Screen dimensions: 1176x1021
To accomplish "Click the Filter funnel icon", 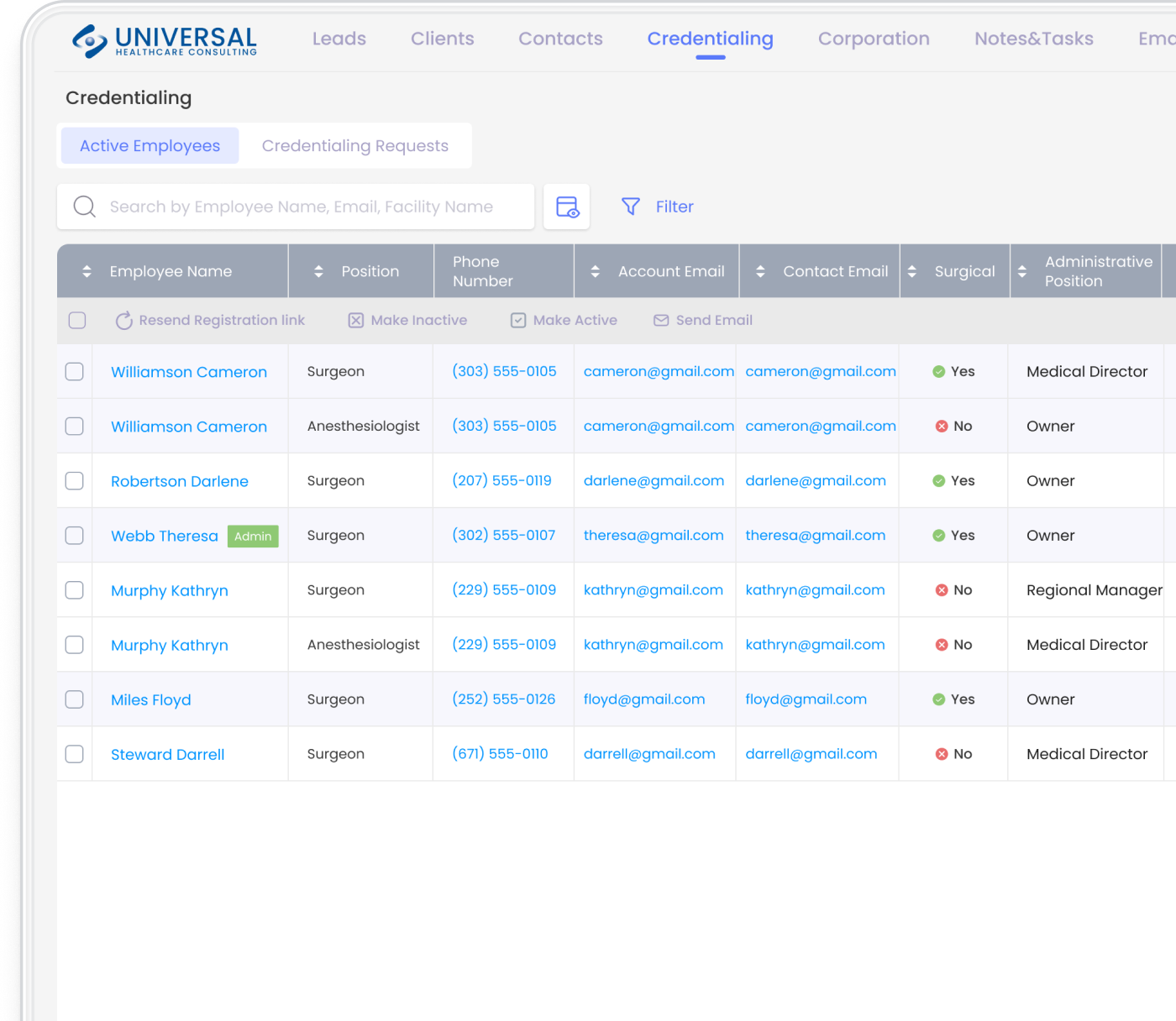I will 631,207.
